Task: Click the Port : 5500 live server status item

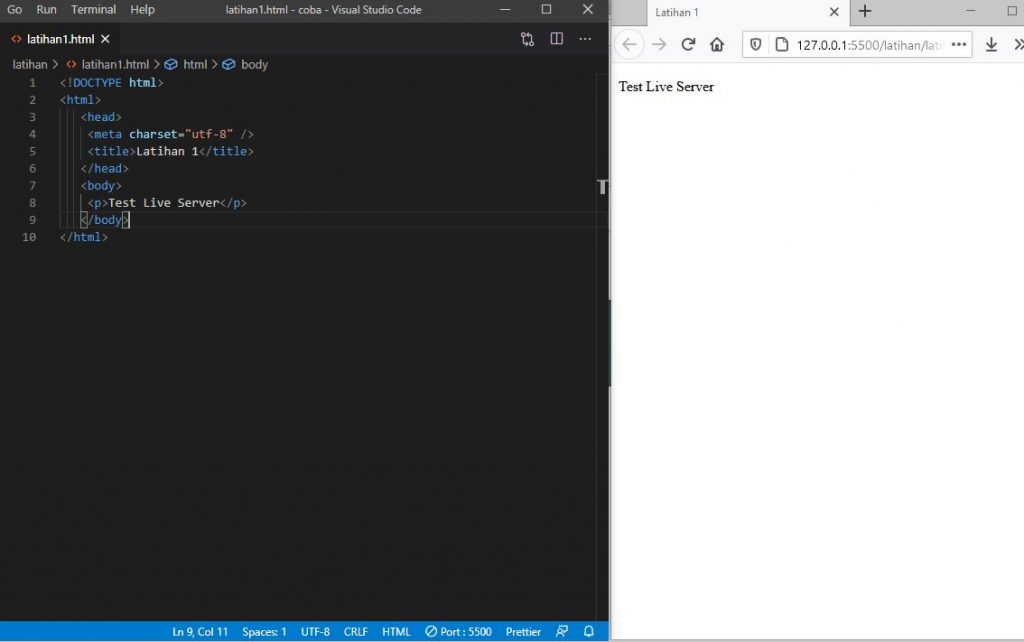Action: pyautogui.click(x=458, y=631)
